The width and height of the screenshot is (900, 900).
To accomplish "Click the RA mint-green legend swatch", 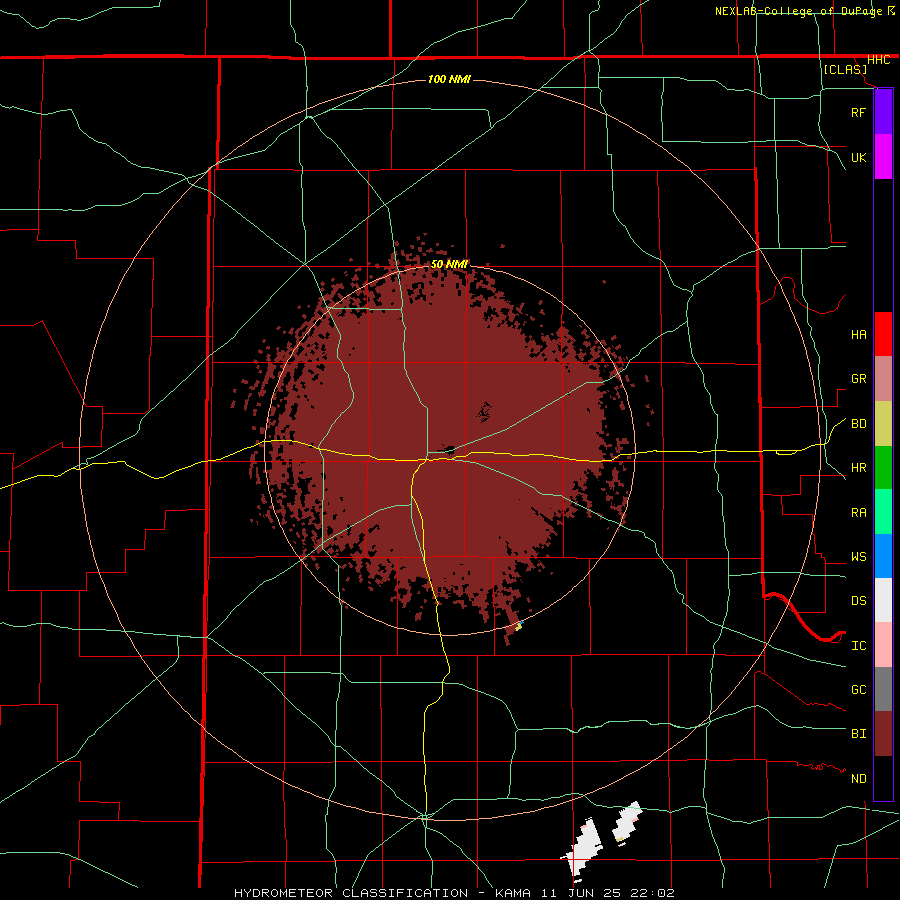I will (883, 512).
